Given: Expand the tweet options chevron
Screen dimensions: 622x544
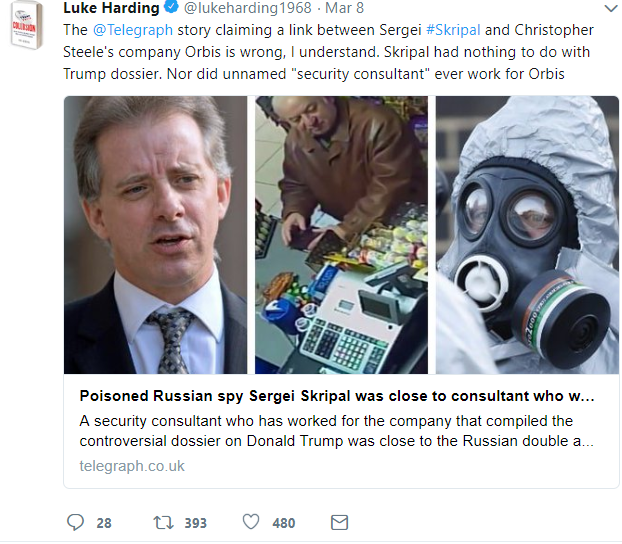Looking at the screenshot, I should click(611, 8).
